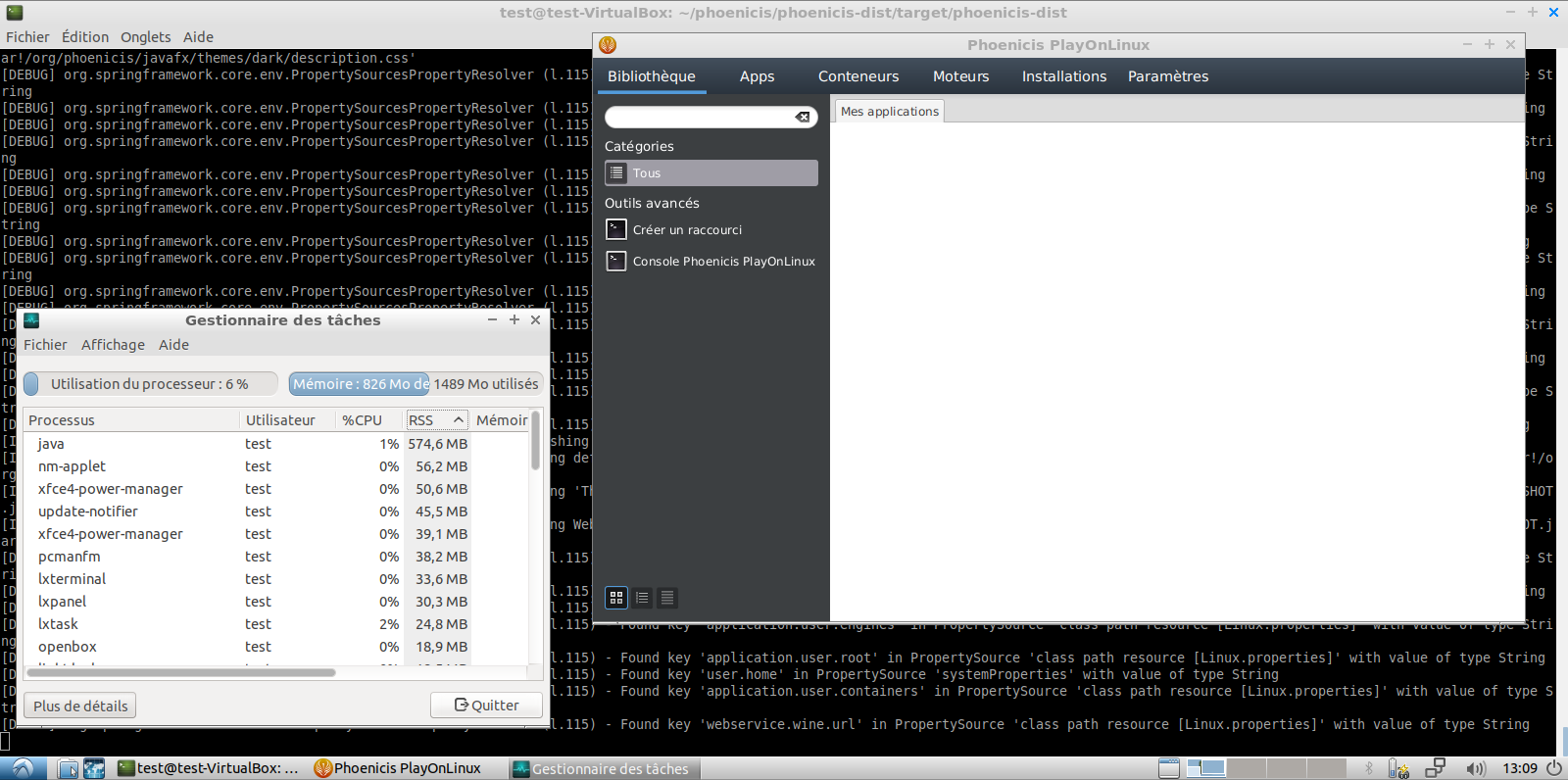1568x780 pixels.
Task: Select the 'Mes applications' tab
Action: click(x=890, y=112)
